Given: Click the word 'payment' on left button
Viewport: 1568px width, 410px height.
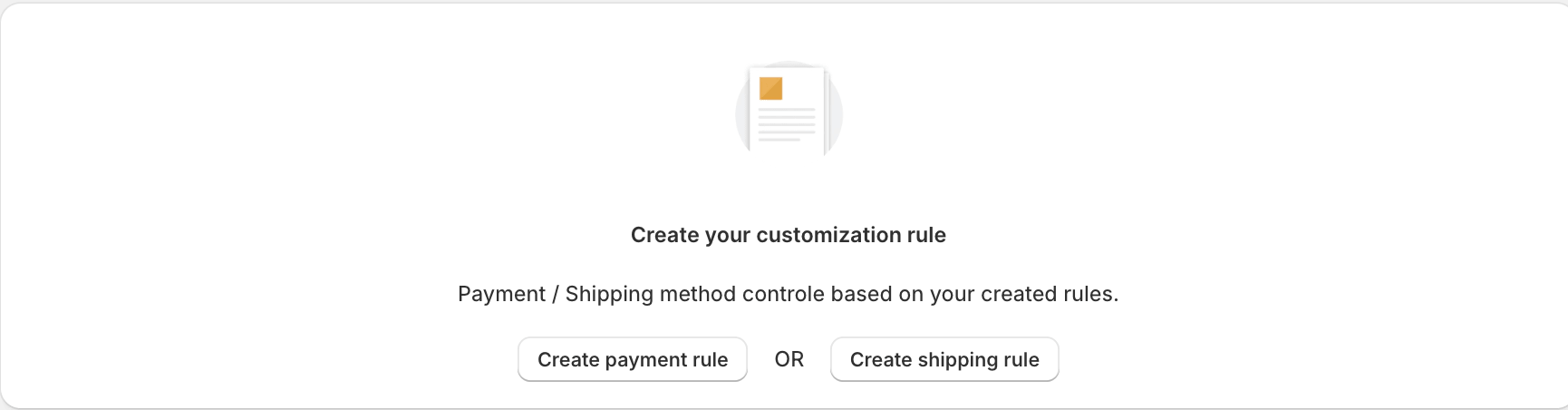Looking at the screenshot, I should 647,360.
